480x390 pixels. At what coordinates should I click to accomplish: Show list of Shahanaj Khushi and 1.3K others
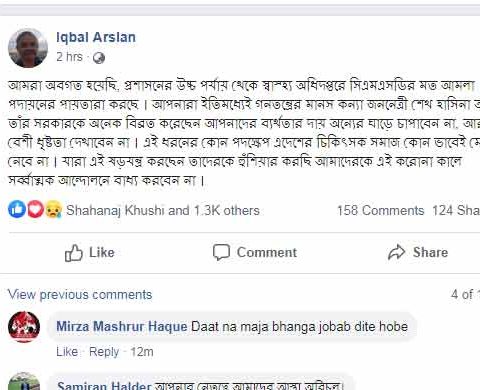point(163,211)
